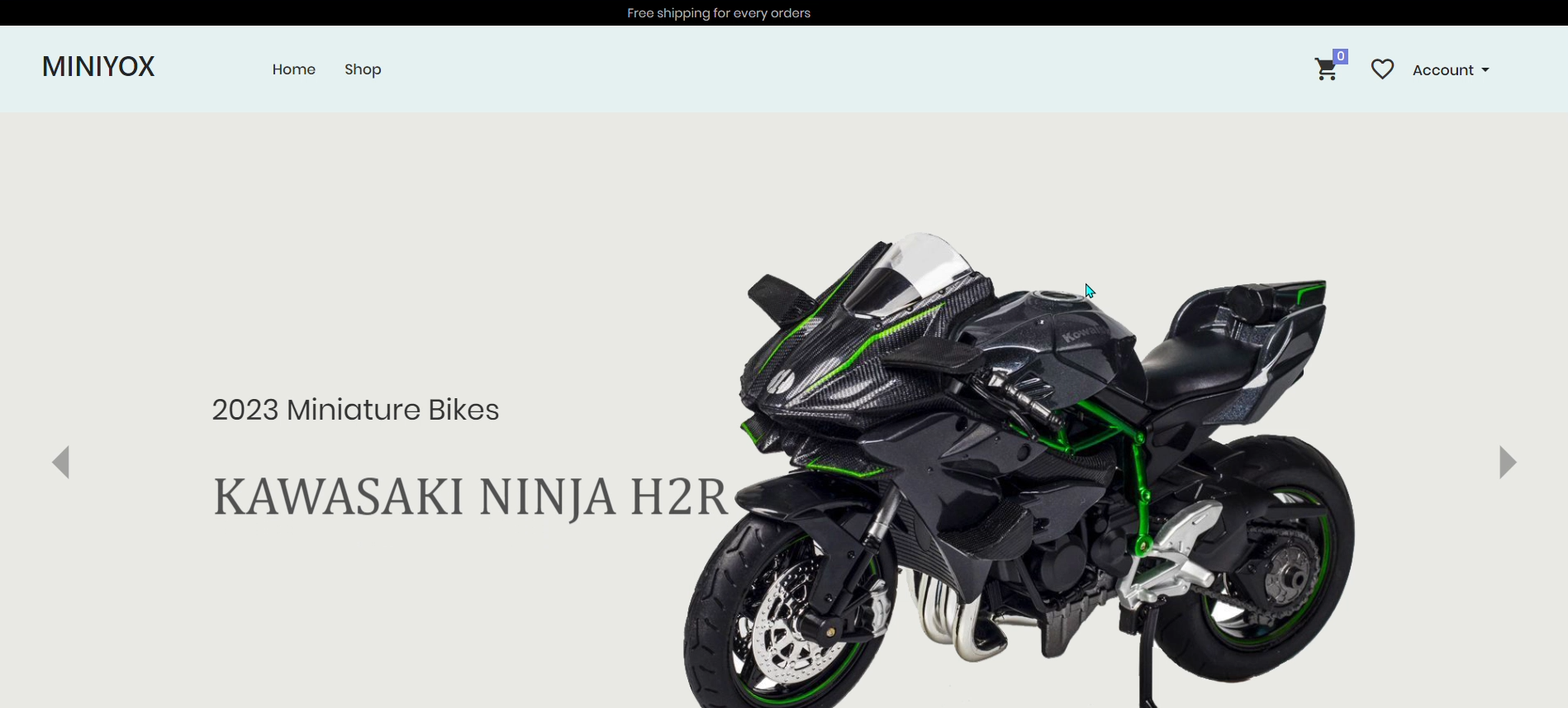The width and height of the screenshot is (1568, 708).
Task: Advance to the next carousel slide
Action: point(1508,462)
